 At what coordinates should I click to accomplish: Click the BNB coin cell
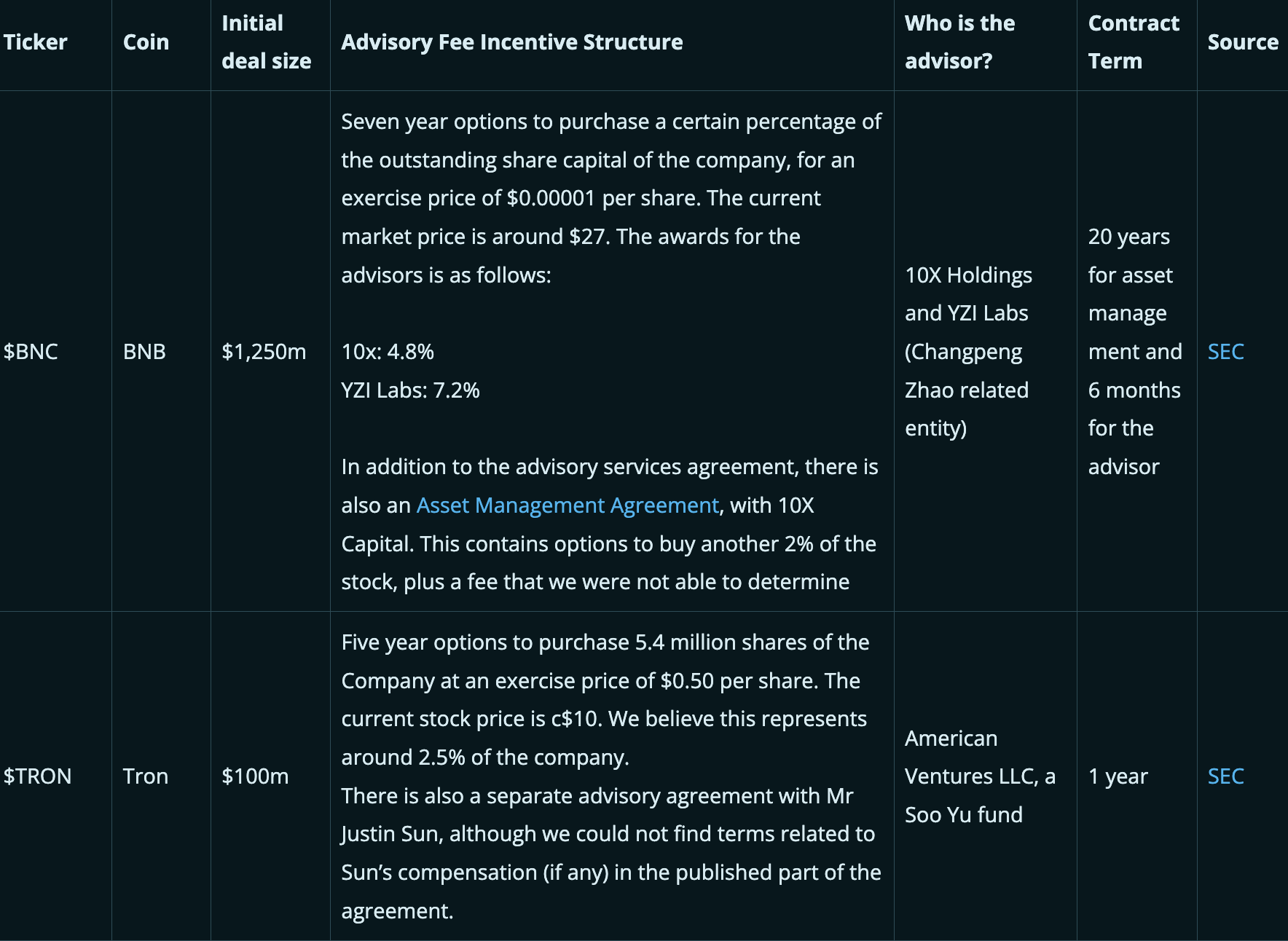point(144,352)
